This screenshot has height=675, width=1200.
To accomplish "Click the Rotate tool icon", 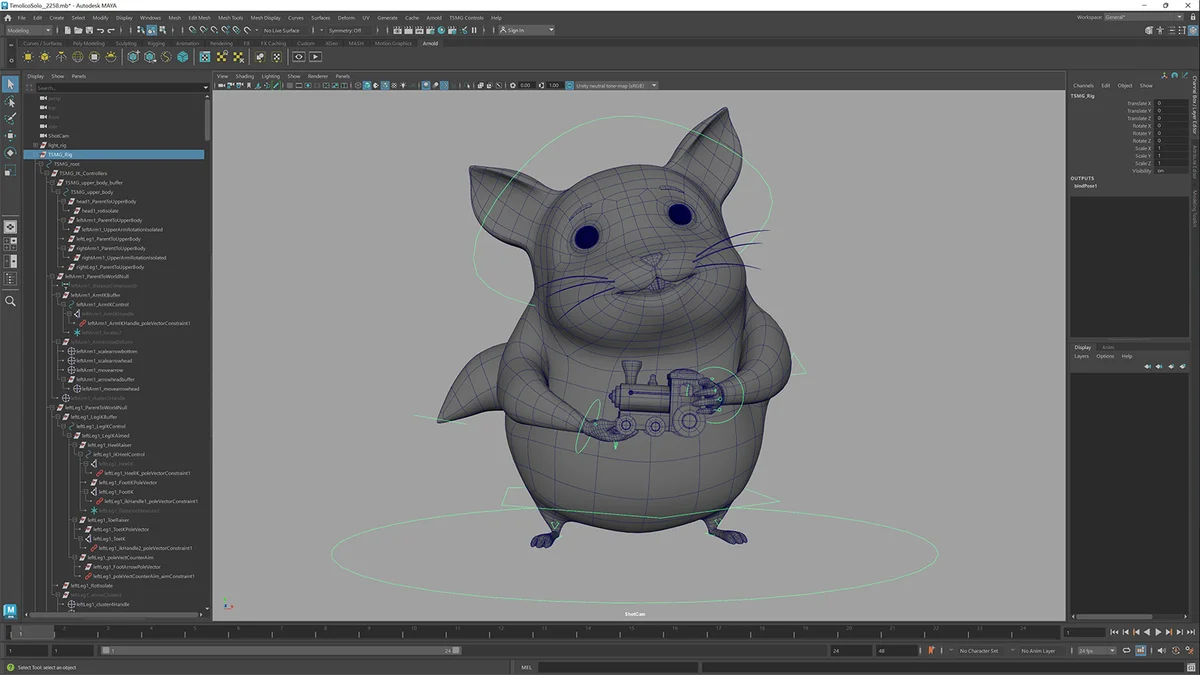I will (10, 152).
